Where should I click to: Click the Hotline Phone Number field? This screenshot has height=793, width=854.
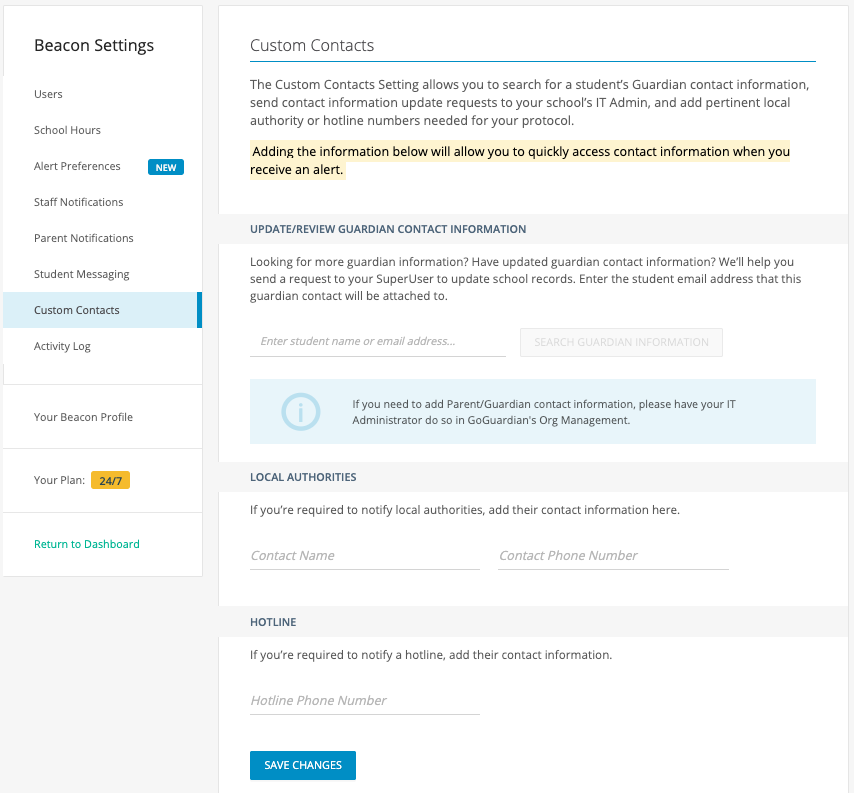364,701
